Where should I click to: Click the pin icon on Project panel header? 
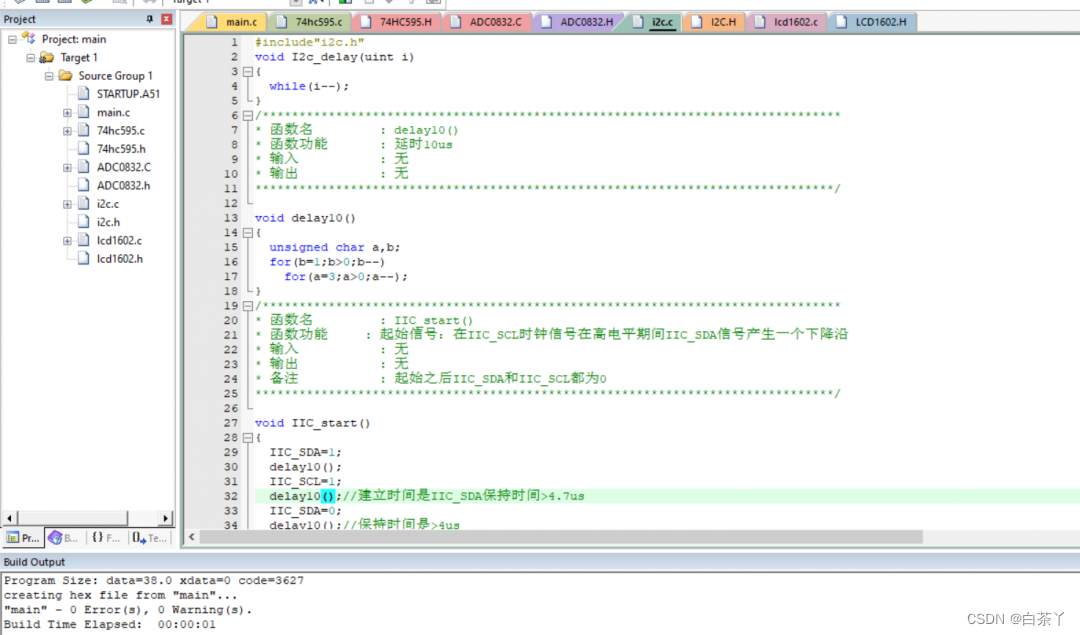[150, 19]
